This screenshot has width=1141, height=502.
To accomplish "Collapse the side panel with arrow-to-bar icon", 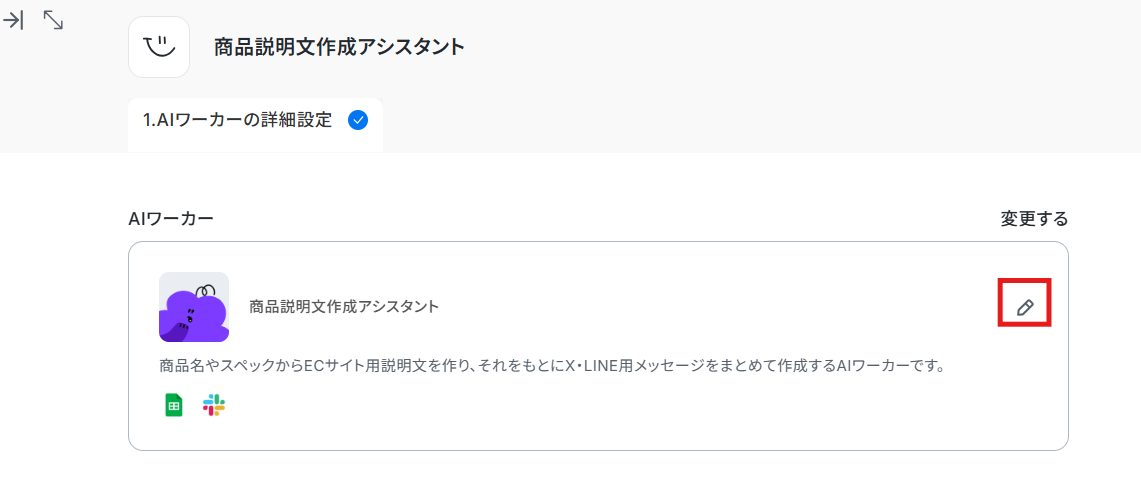I will (x=14, y=20).
